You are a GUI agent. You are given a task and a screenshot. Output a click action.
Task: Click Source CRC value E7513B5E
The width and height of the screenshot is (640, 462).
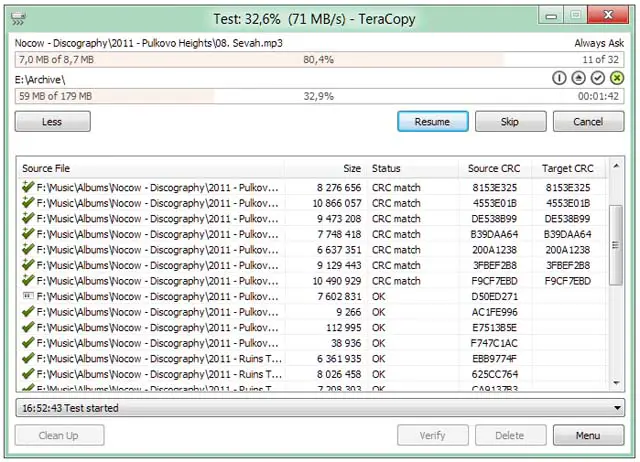coord(494,327)
